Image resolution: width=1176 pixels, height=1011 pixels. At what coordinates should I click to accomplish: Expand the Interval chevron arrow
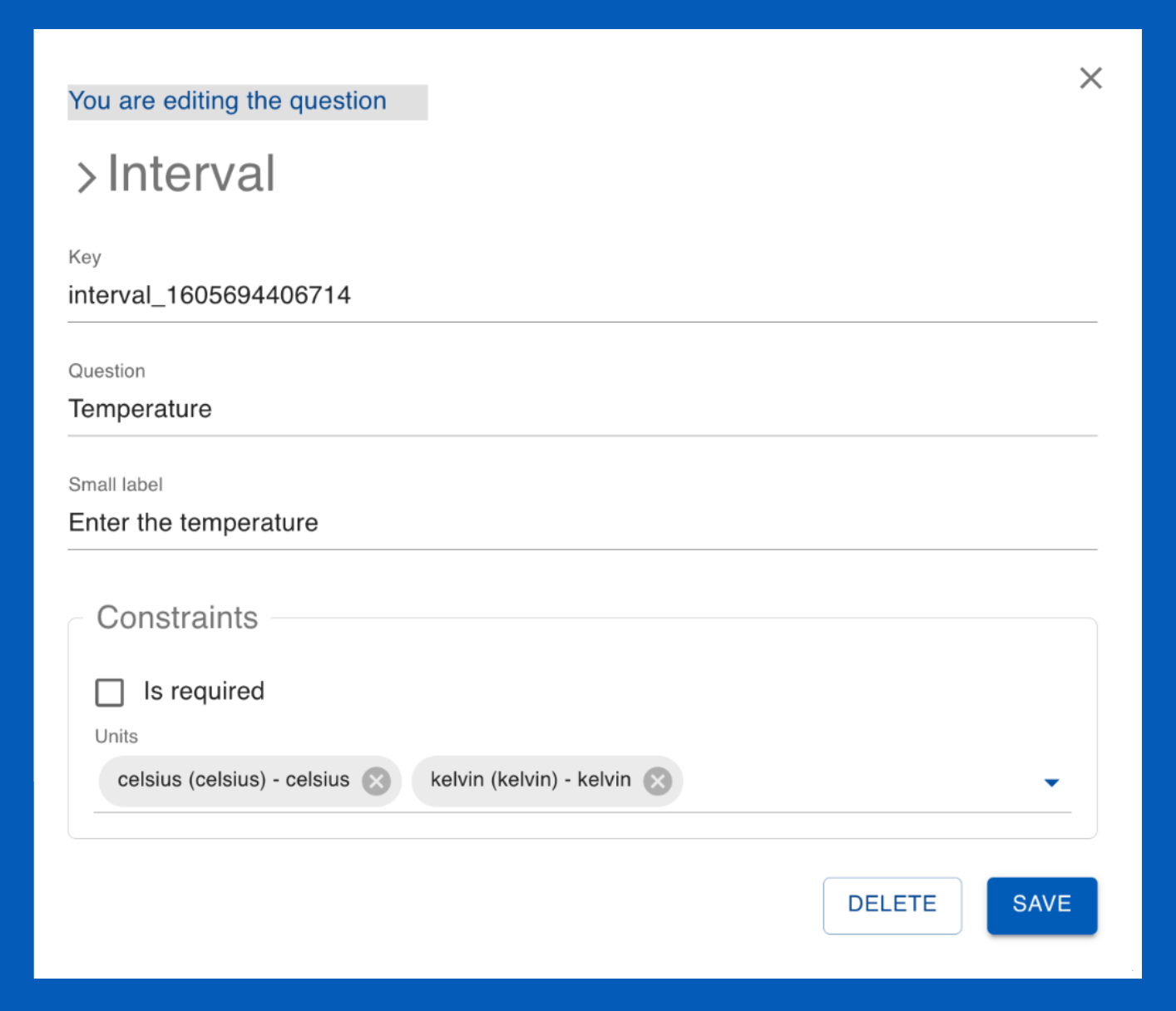[x=86, y=177]
